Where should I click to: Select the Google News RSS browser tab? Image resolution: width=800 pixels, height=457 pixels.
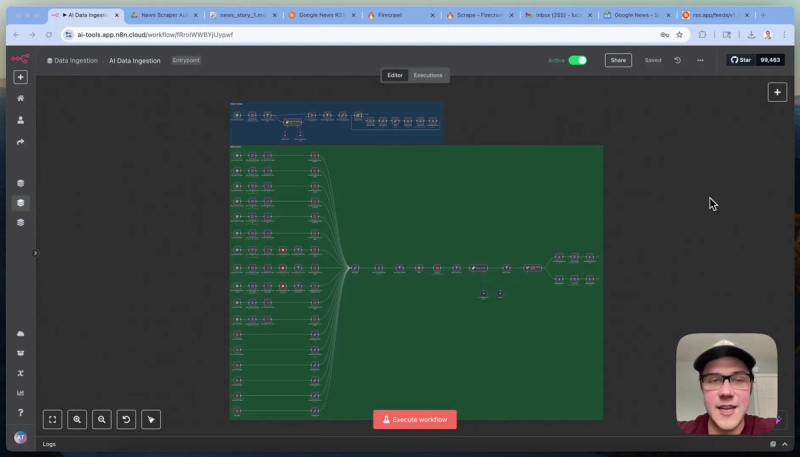[322, 15]
